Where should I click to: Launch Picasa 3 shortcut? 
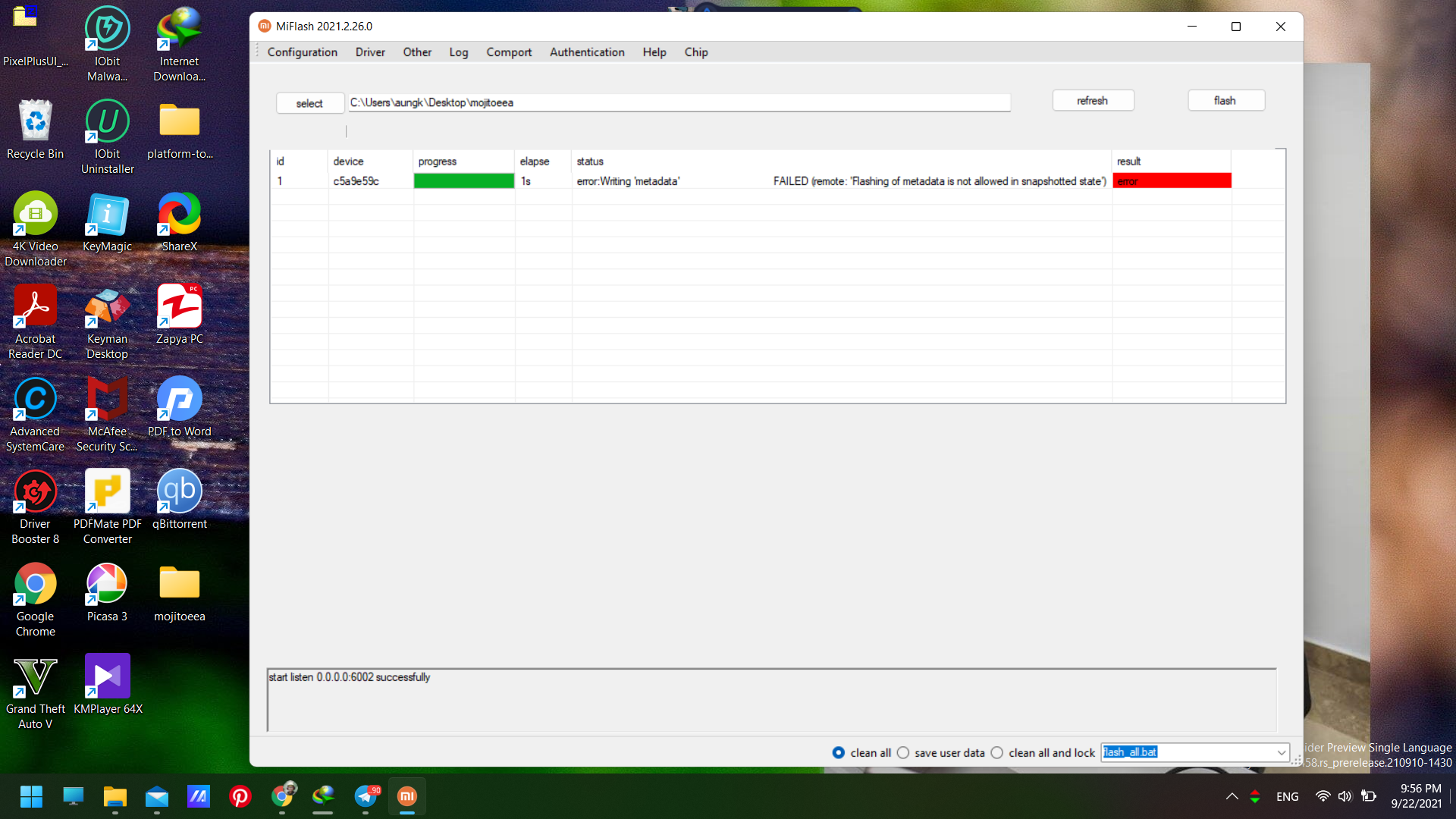[107, 591]
